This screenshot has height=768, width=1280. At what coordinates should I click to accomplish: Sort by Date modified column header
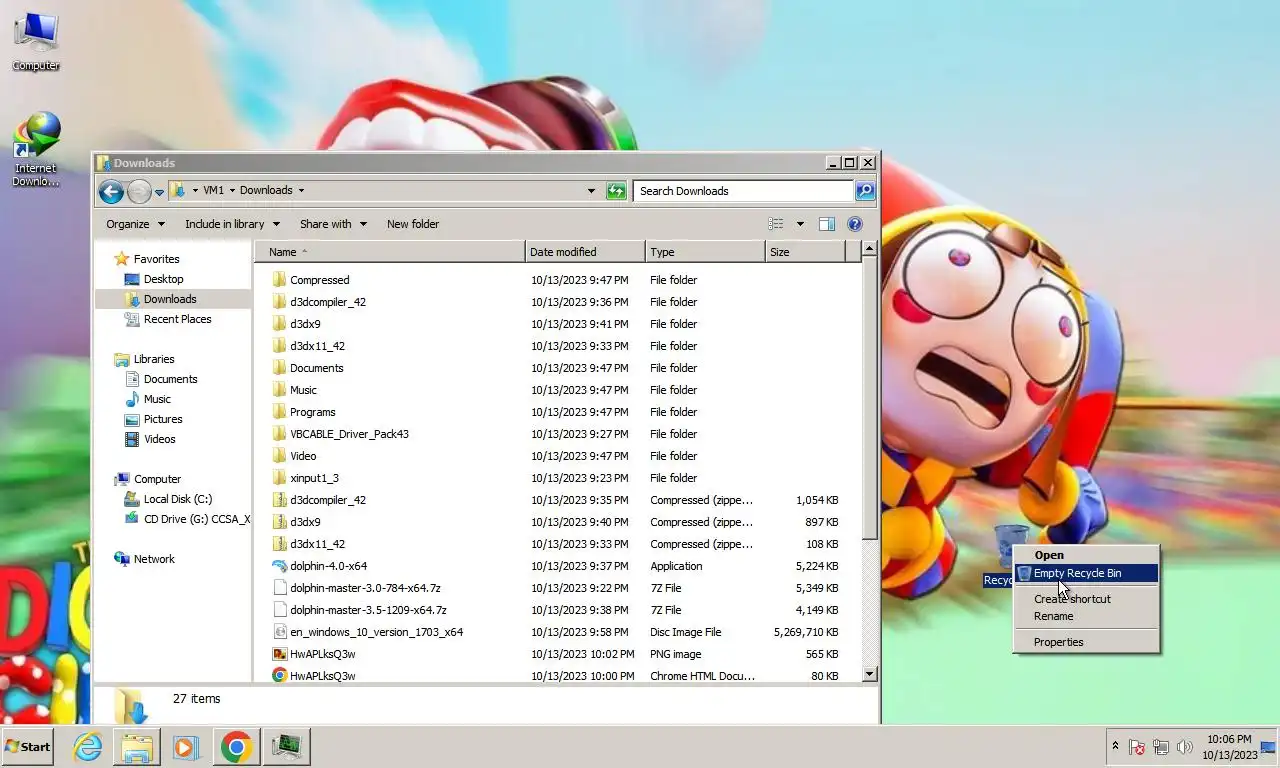[x=585, y=252]
